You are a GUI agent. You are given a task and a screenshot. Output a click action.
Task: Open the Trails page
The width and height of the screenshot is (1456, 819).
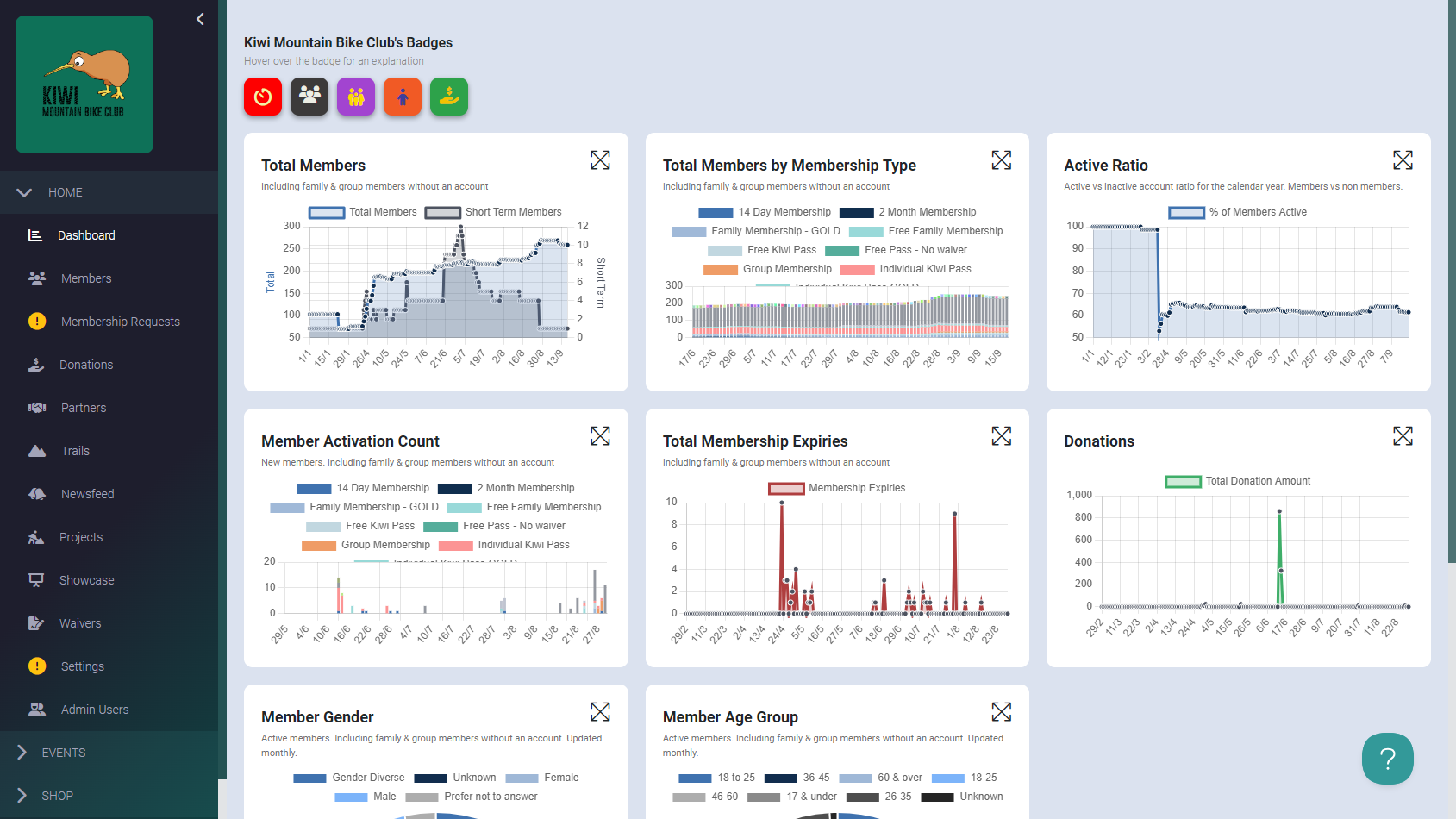pos(109,451)
